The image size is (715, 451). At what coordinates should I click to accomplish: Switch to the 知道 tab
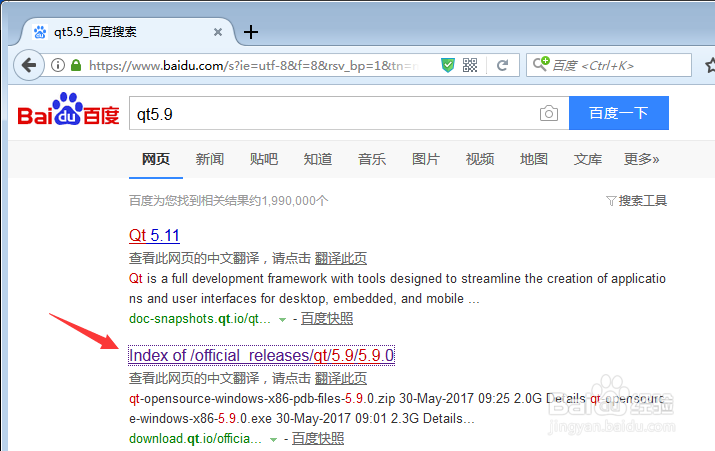pyautogui.click(x=318, y=159)
